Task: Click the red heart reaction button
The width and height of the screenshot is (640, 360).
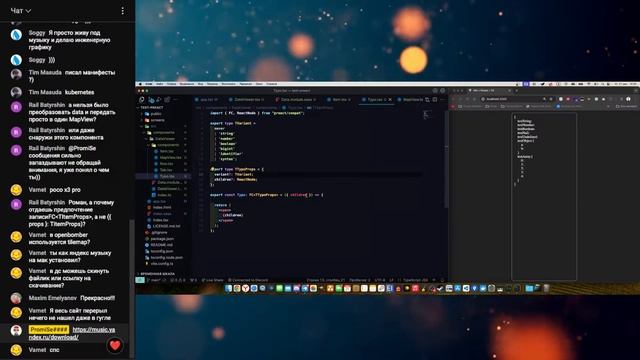Action: point(115,345)
